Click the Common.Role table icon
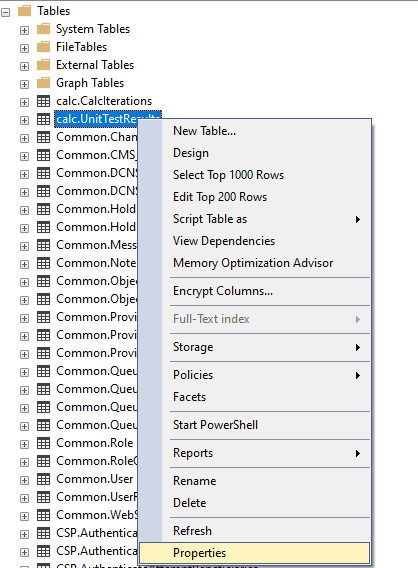 (x=43, y=443)
